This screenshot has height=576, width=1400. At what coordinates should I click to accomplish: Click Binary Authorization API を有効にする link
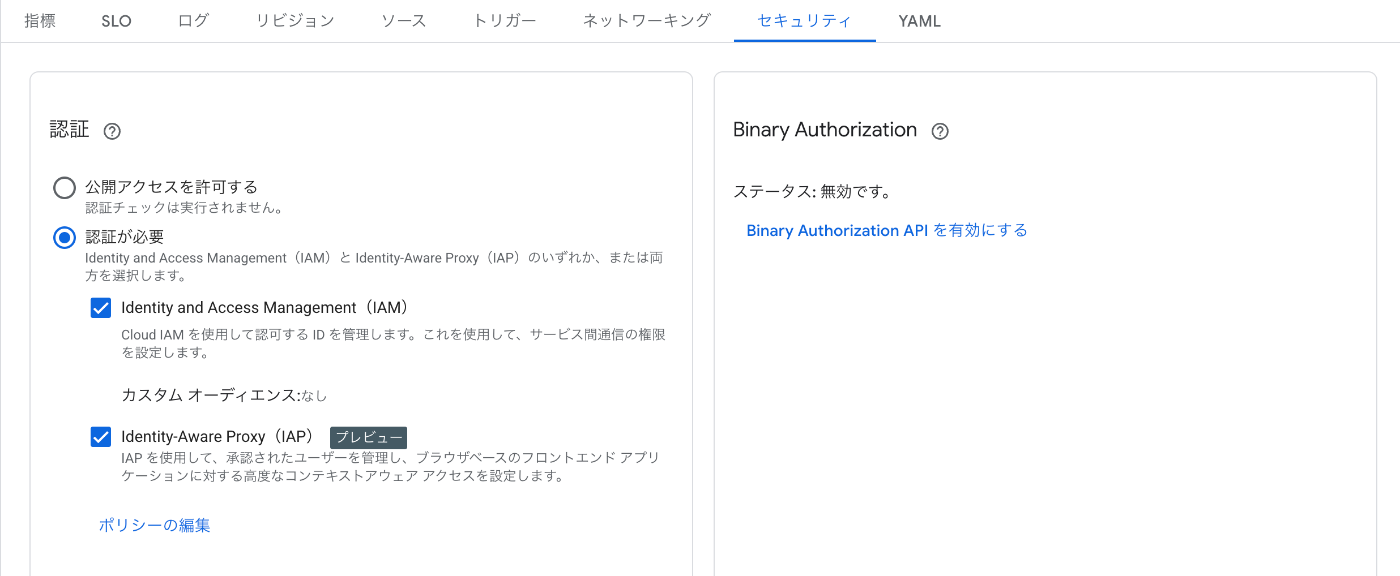click(x=887, y=230)
